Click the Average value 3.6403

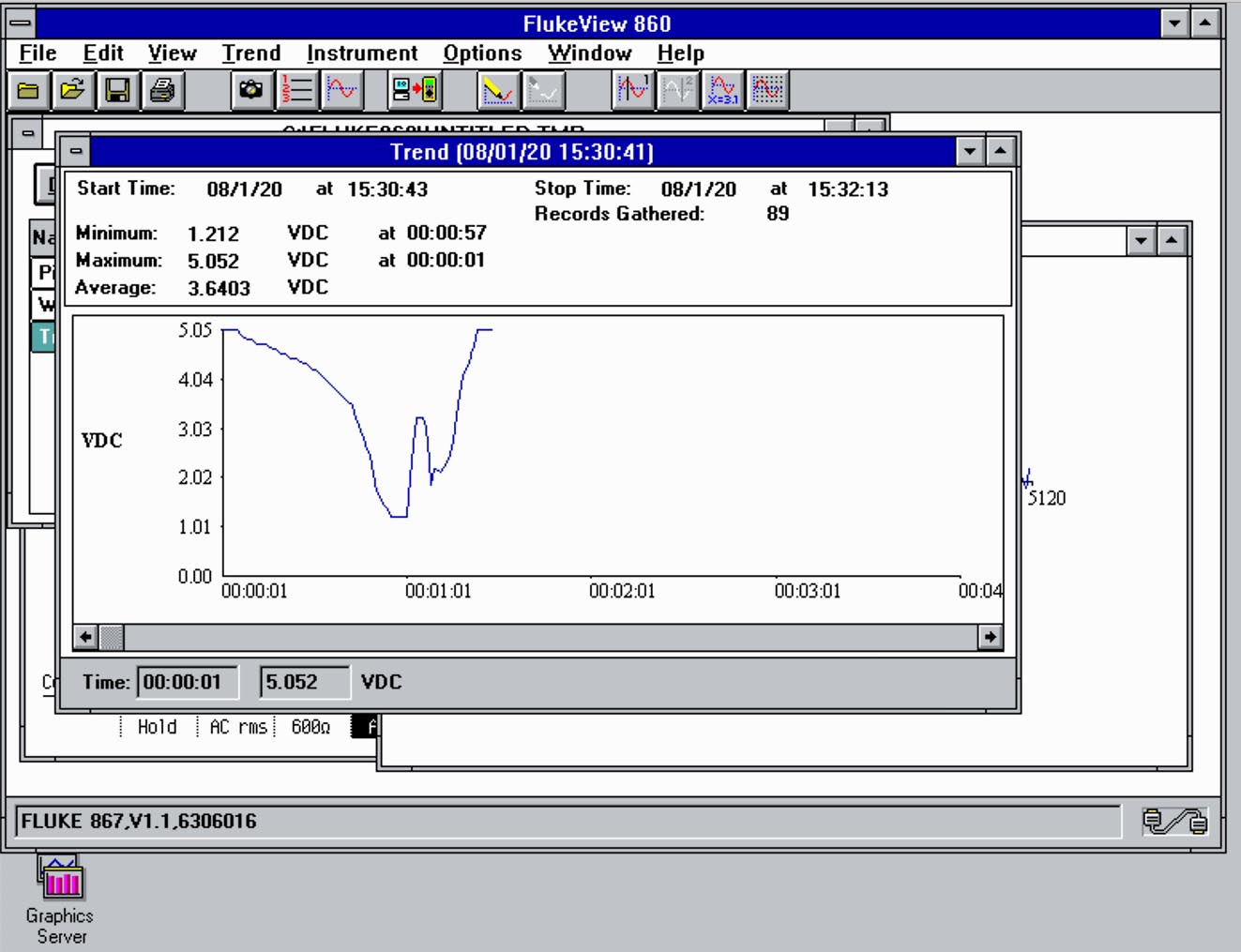pos(219,288)
